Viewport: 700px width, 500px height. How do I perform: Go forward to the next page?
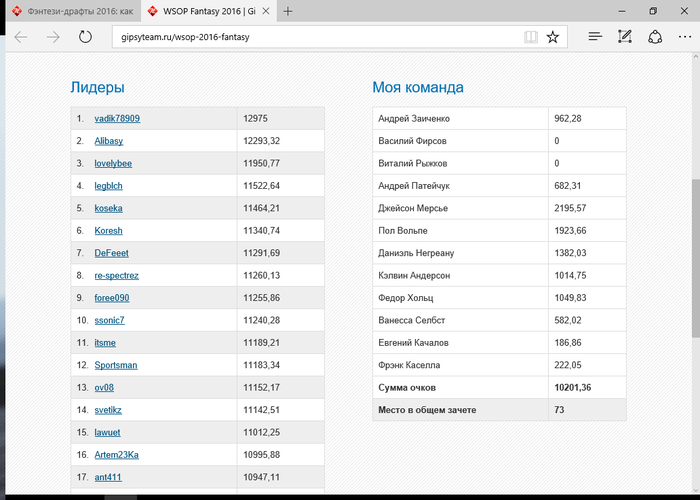53,37
